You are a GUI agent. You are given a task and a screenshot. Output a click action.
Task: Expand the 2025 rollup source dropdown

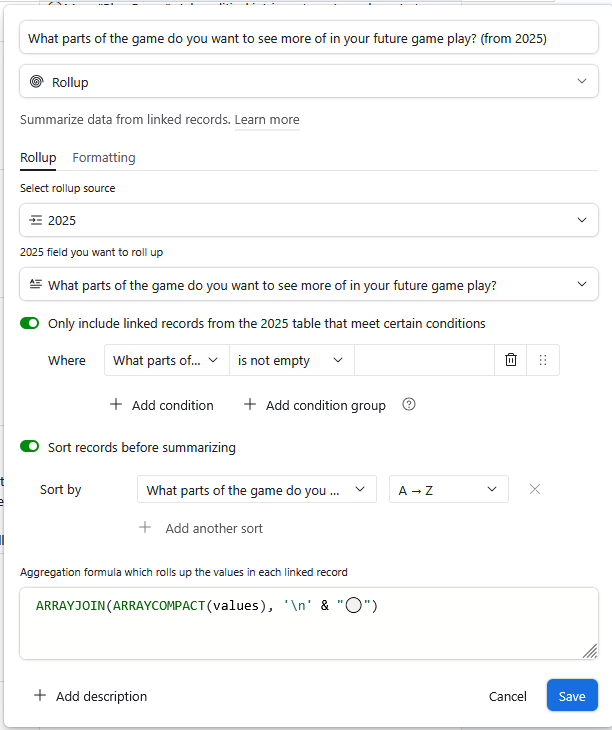click(309, 220)
